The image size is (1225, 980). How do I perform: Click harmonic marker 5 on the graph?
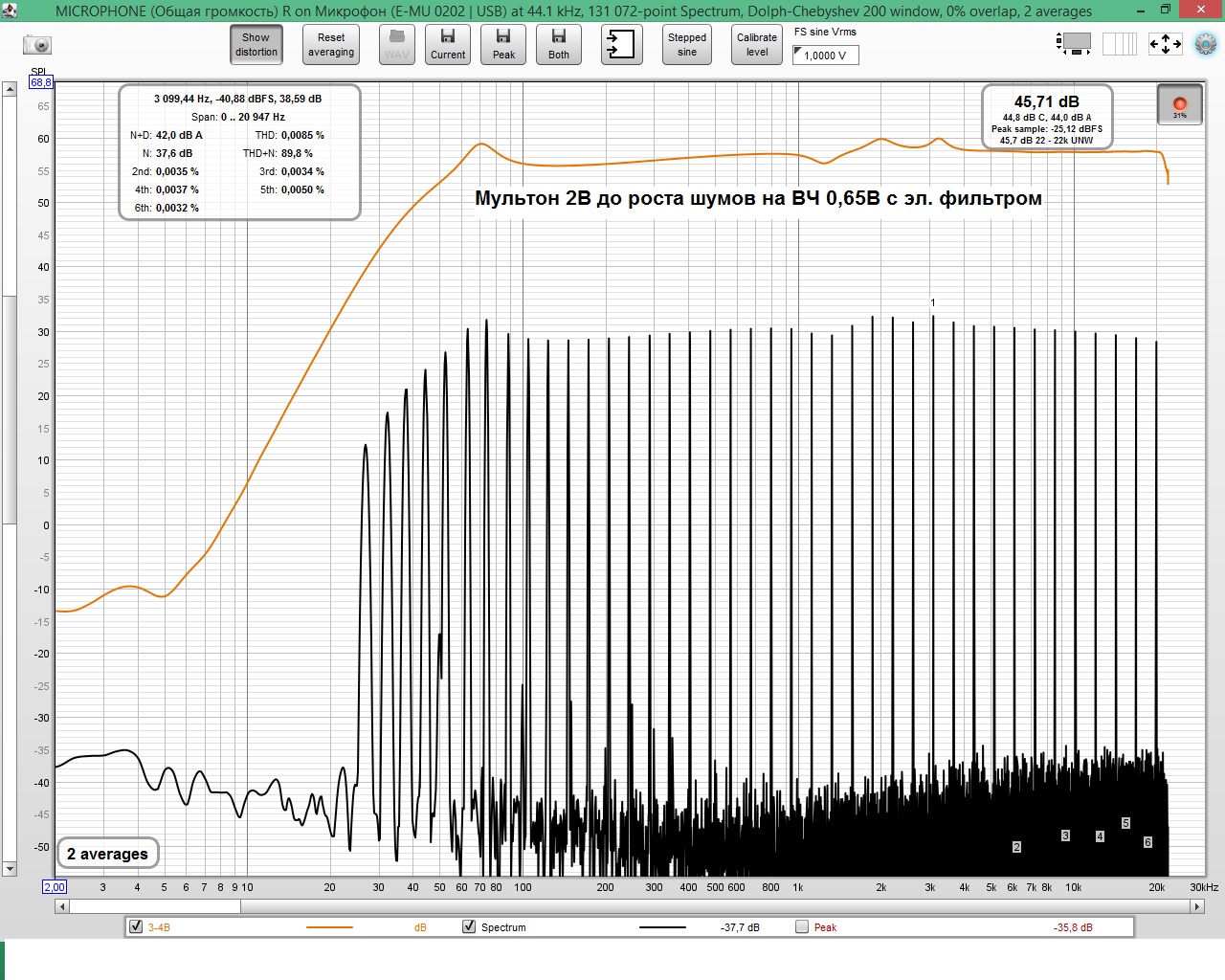1125,823
